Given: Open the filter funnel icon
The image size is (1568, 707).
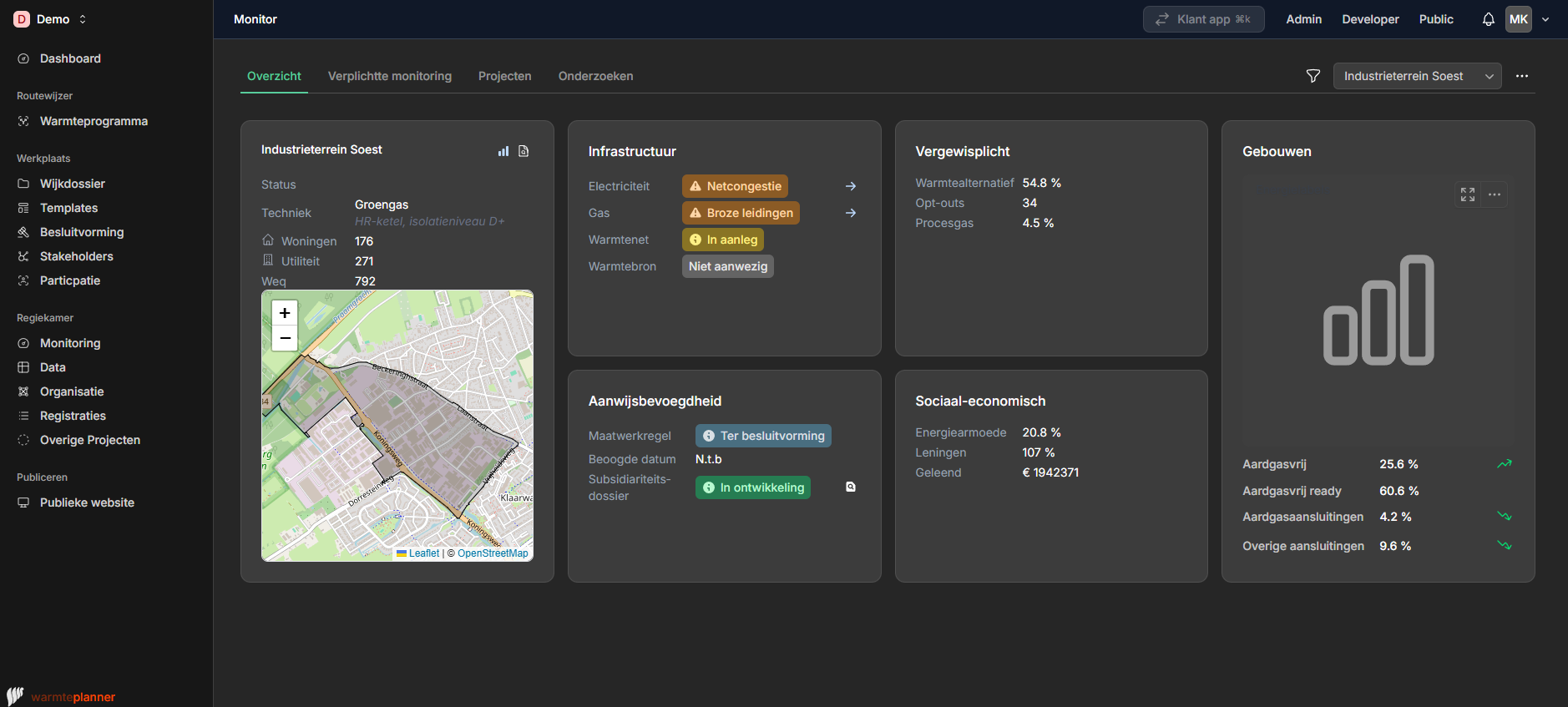Looking at the screenshot, I should pos(1313,76).
